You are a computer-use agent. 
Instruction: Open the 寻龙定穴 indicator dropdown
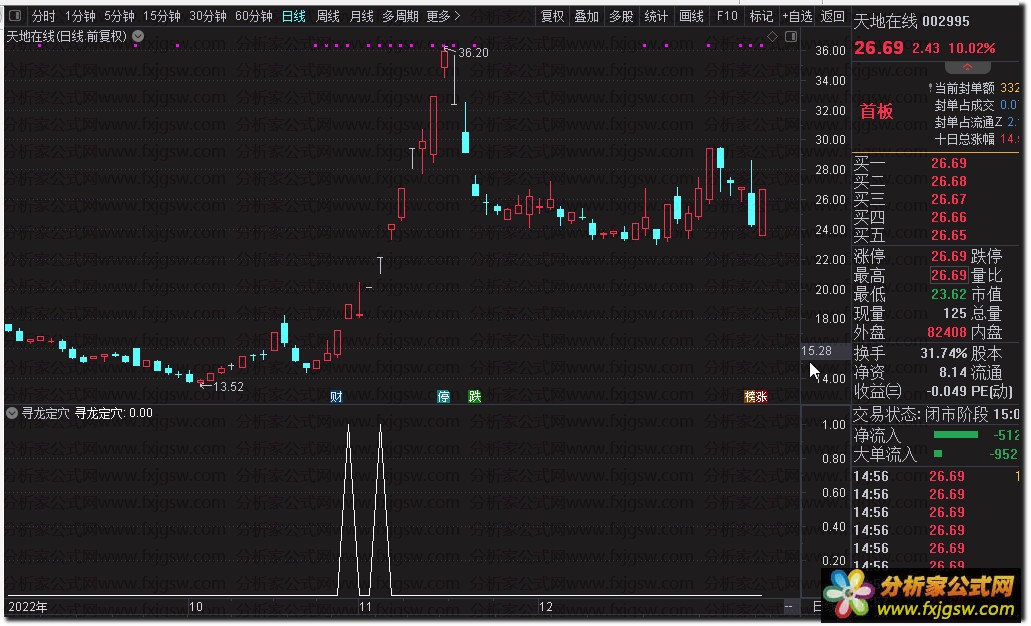(x=12, y=413)
